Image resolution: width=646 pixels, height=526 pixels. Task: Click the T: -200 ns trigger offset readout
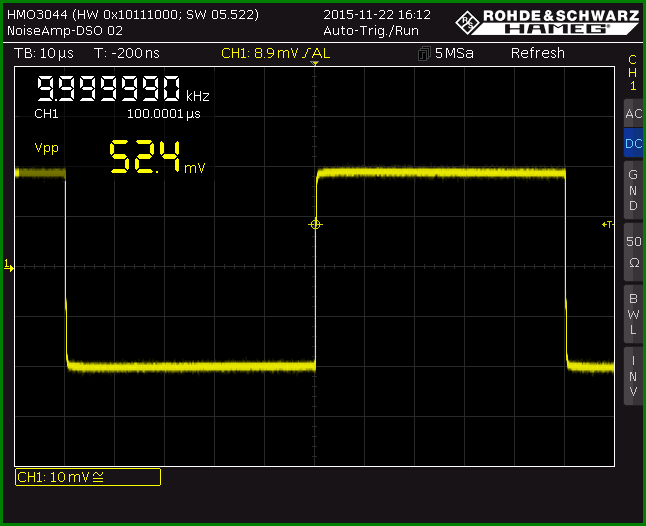click(x=126, y=53)
